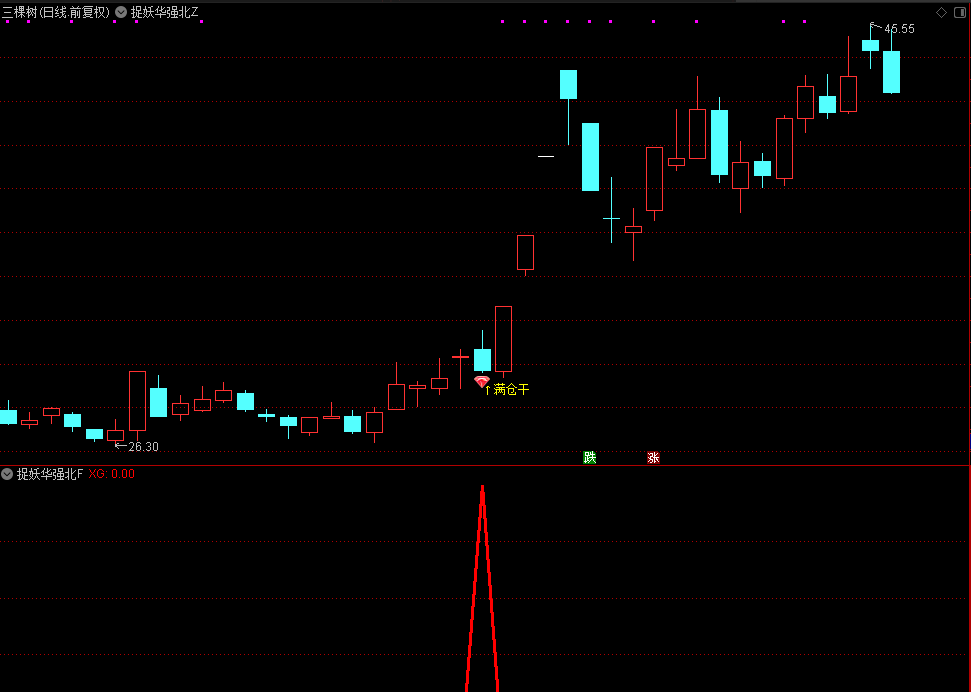Image resolution: width=971 pixels, height=692 pixels.
Task: Click the green 跌 marker icon
Action: click(x=590, y=458)
